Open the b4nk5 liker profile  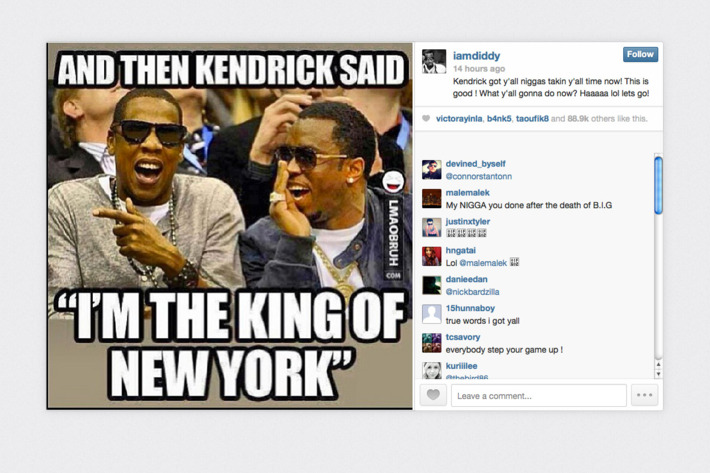point(499,119)
